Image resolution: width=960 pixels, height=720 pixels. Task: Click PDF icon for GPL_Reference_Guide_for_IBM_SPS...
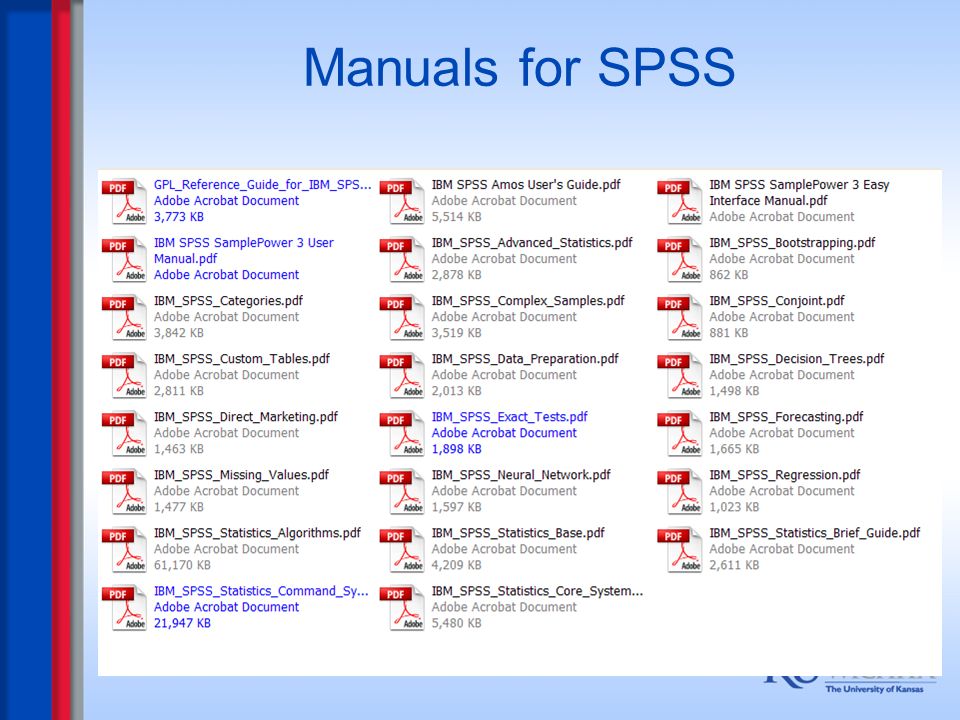click(x=124, y=201)
